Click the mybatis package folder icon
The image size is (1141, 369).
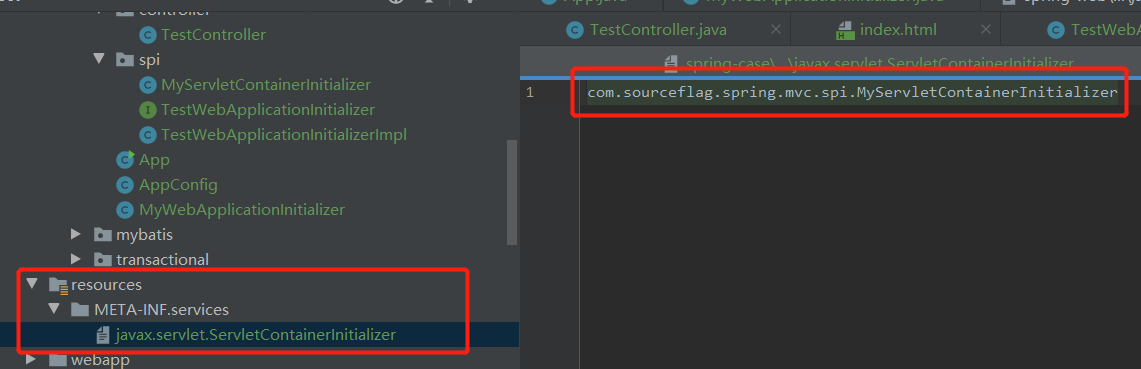(x=103, y=235)
